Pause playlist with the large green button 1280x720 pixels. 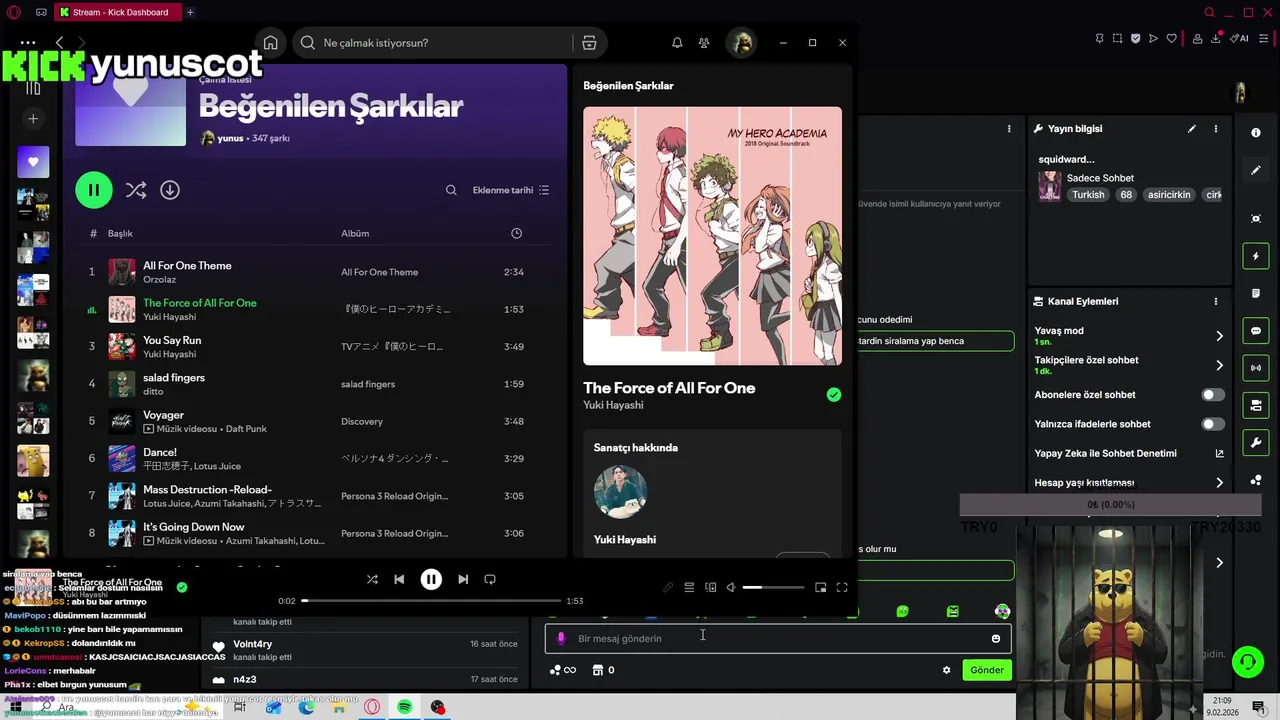pyautogui.click(x=94, y=190)
